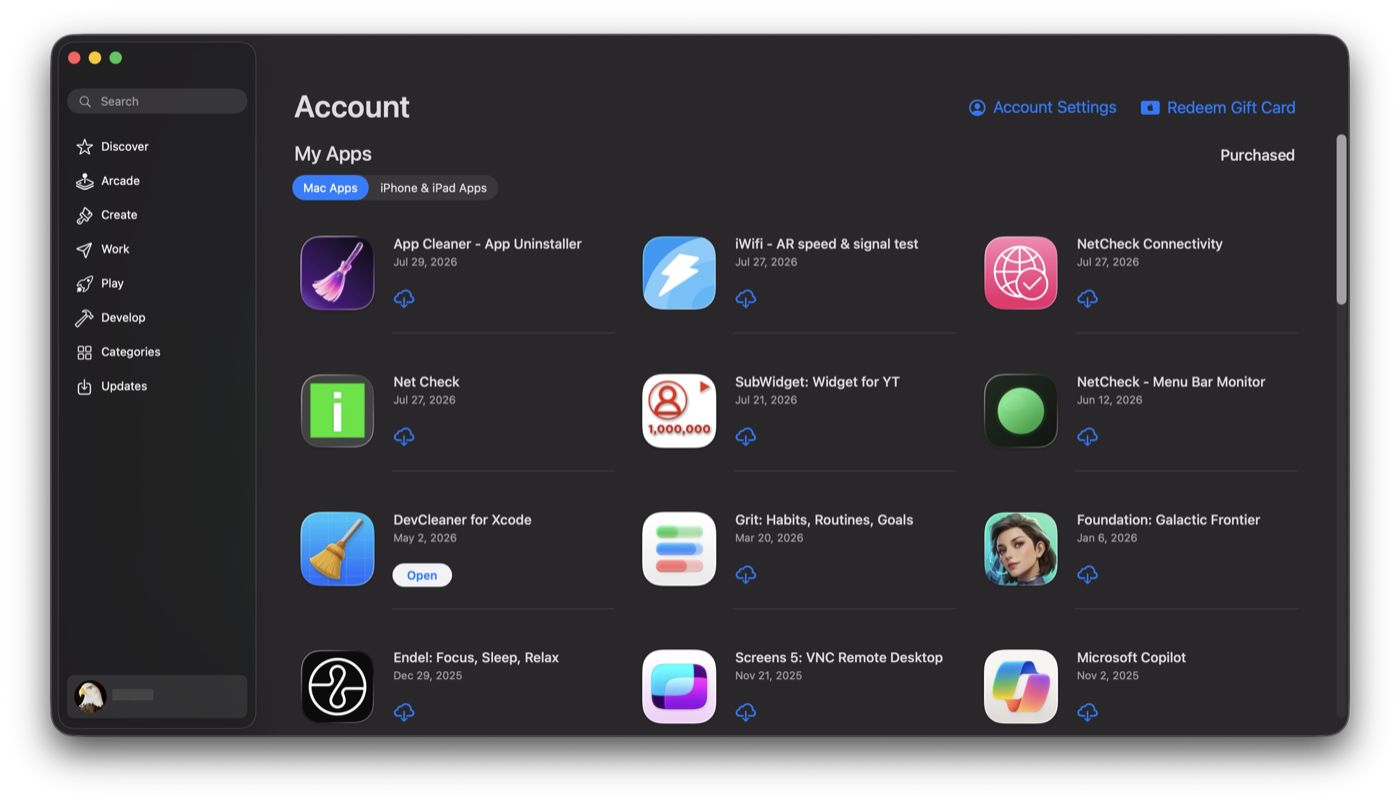Open the Microsoft Copilot app icon

coord(1021,687)
